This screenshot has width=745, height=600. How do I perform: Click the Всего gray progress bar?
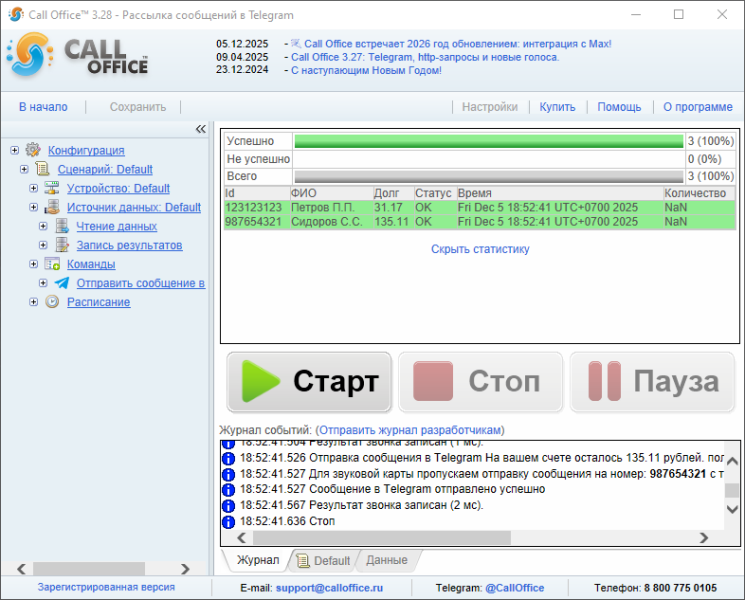coord(489,176)
